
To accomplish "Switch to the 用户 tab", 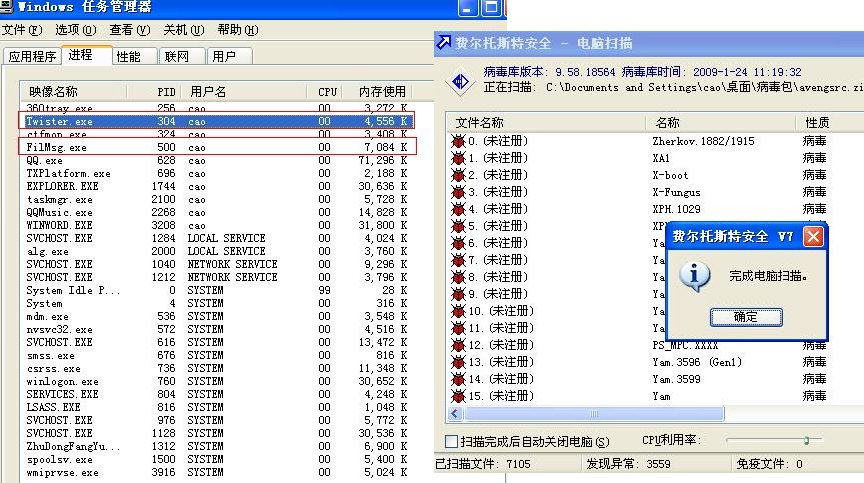I will 229,56.
